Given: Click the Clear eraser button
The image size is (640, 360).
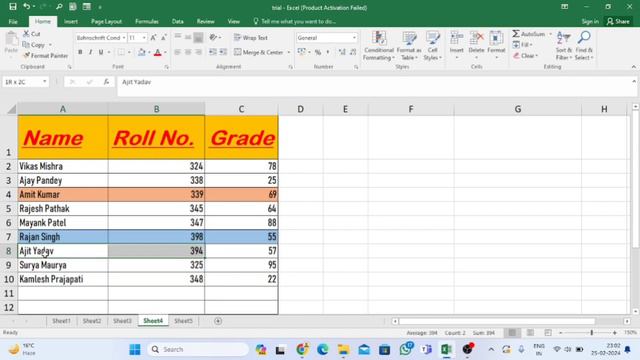Looking at the screenshot, I should pyautogui.click(x=526, y=56).
